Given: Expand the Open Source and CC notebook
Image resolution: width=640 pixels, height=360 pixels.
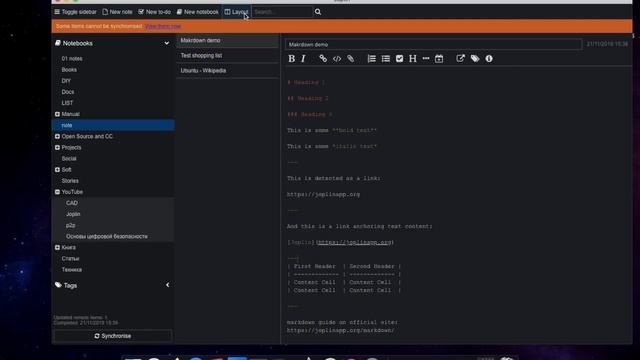Looking at the screenshot, I should (x=57, y=136).
